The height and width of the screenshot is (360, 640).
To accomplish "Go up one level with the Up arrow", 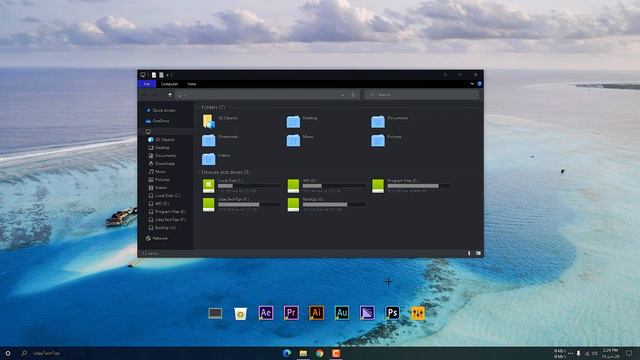I will pyautogui.click(x=170, y=95).
